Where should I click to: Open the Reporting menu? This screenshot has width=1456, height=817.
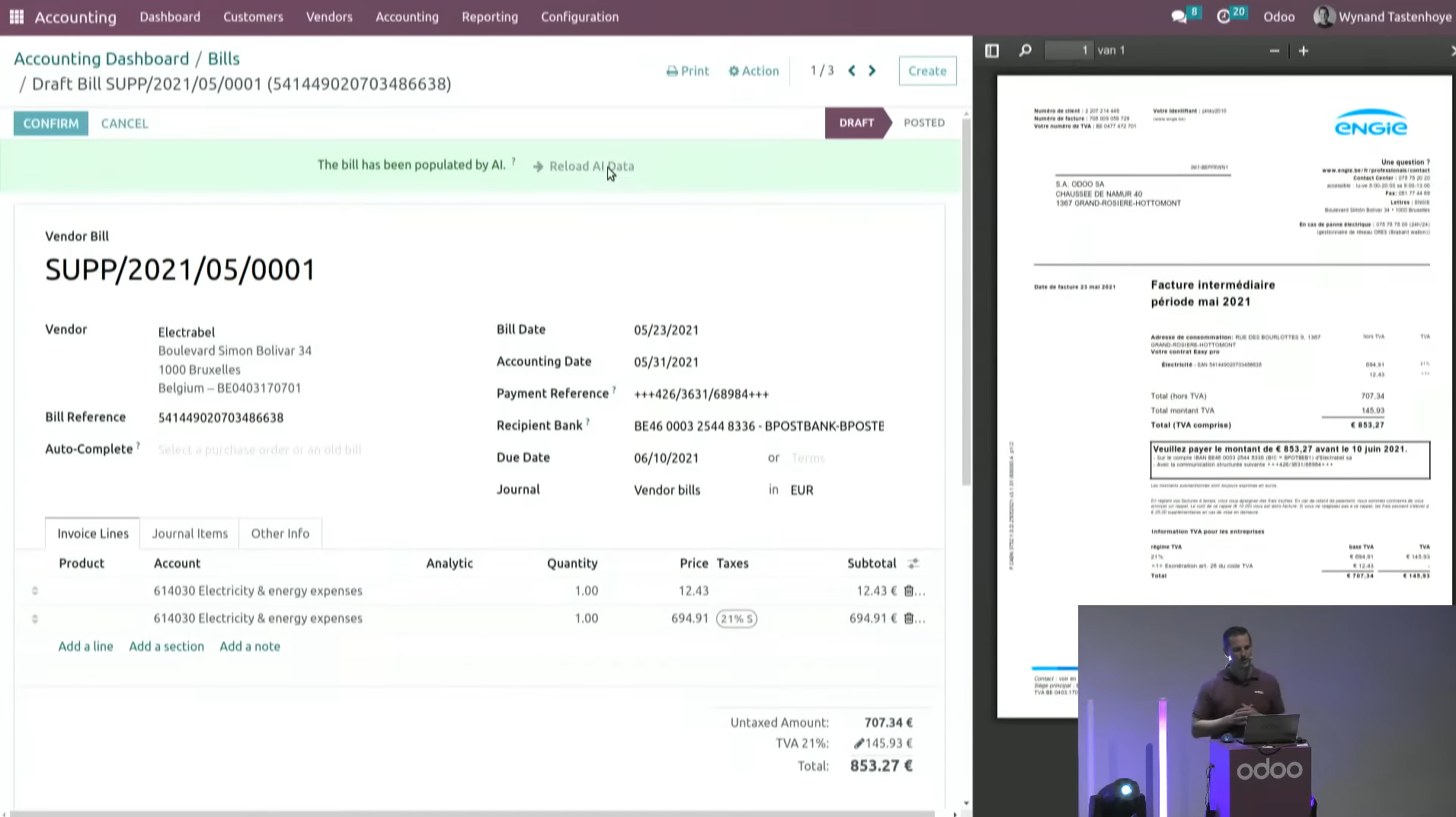point(490,17)
